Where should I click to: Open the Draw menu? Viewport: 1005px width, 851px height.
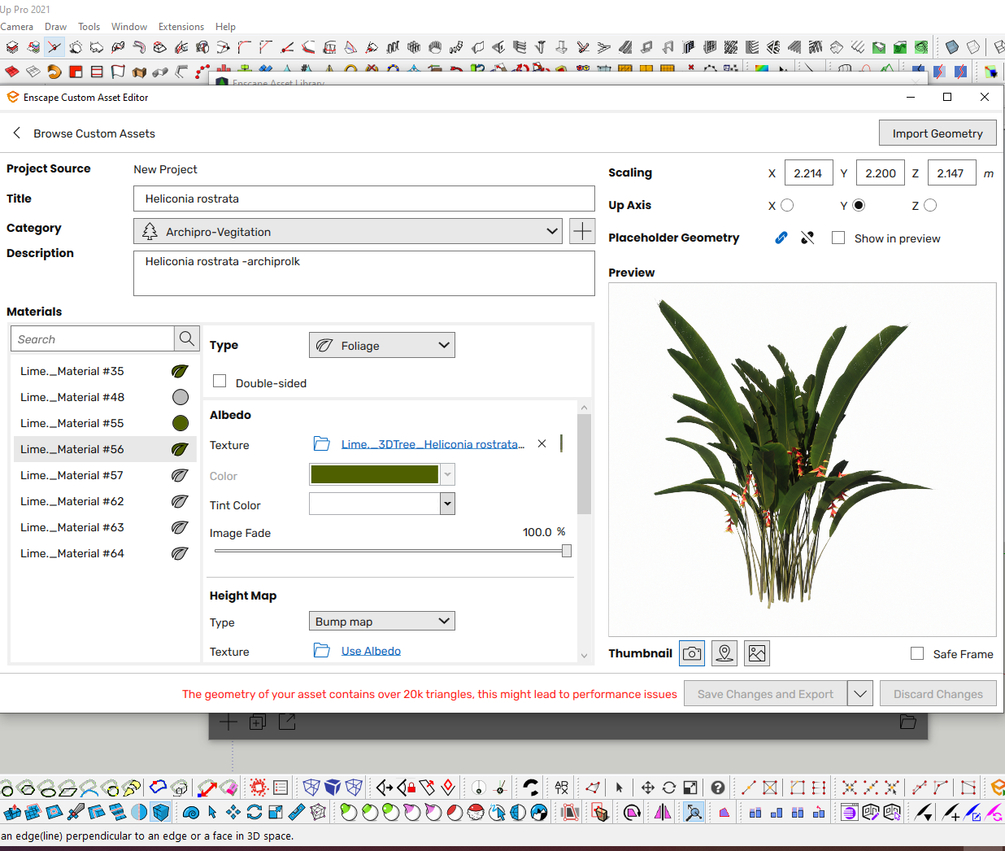coord(56,26)
